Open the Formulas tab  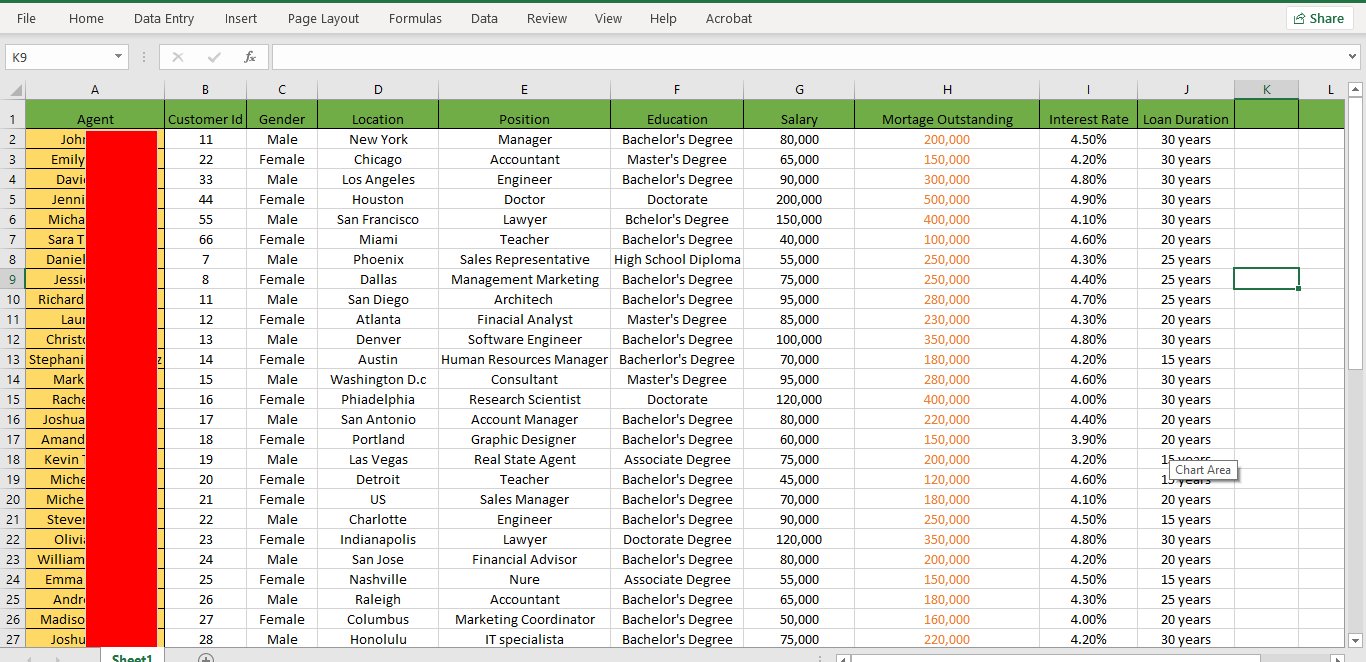[415, 18]
